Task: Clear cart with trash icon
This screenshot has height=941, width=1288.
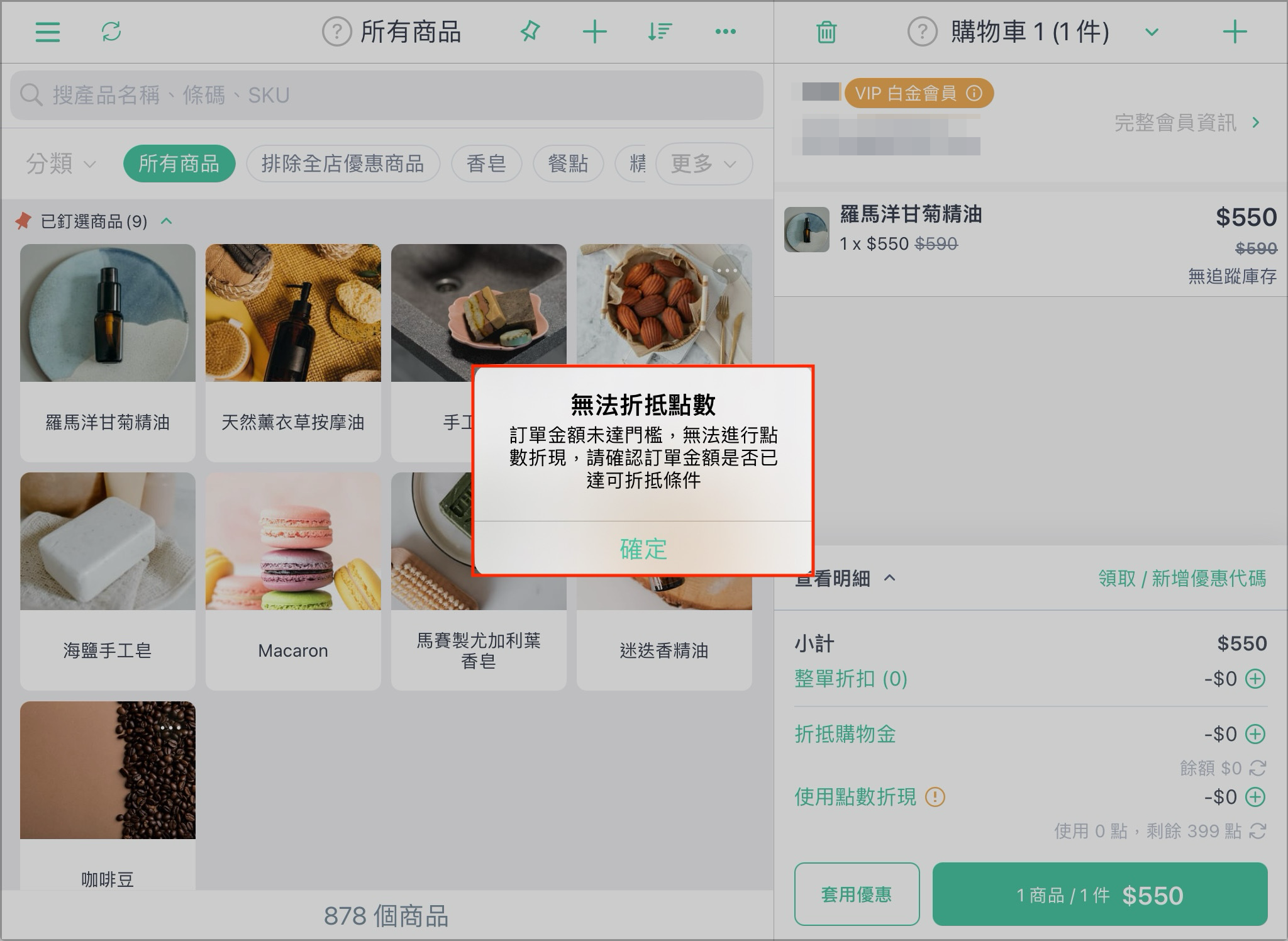Action: click(x=826, y=32)
